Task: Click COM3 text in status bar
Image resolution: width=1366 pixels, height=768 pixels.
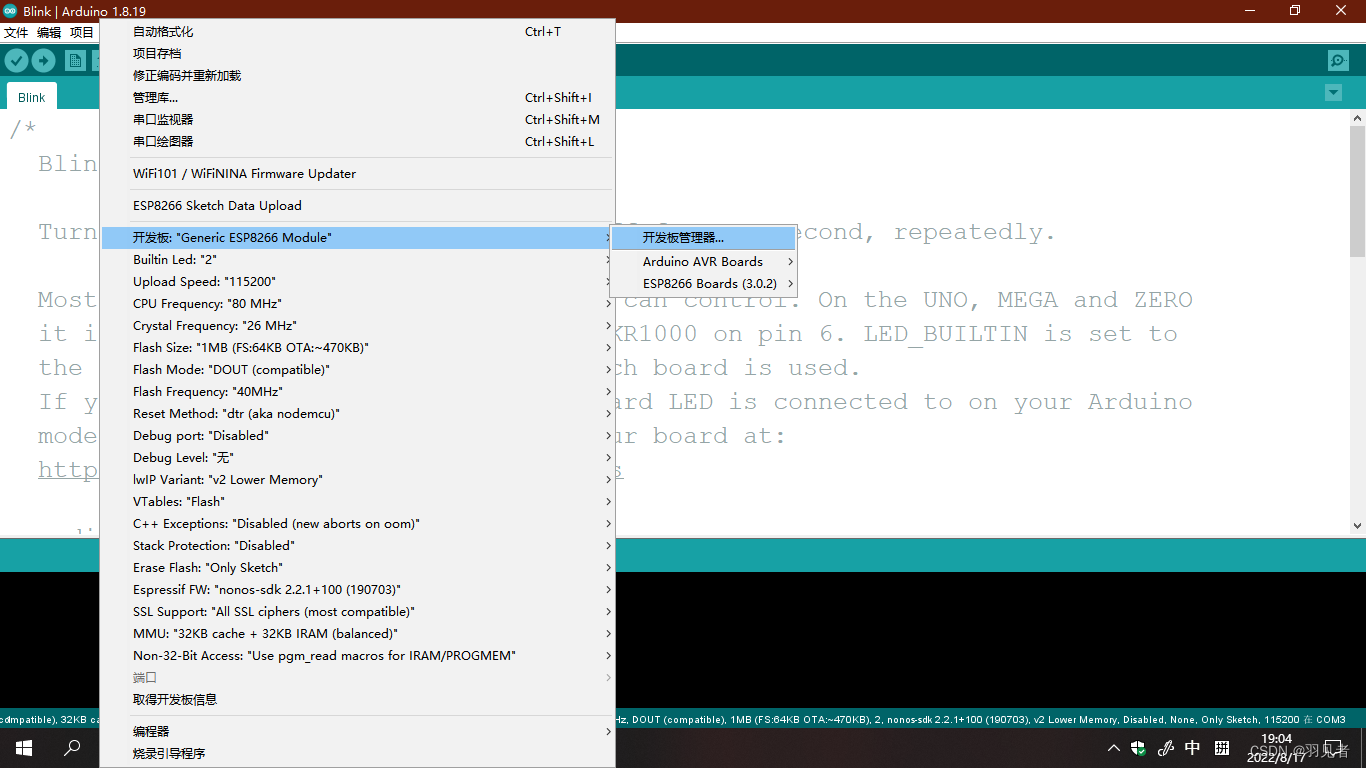Action: pyautogui.click(x=1331, y=719)
